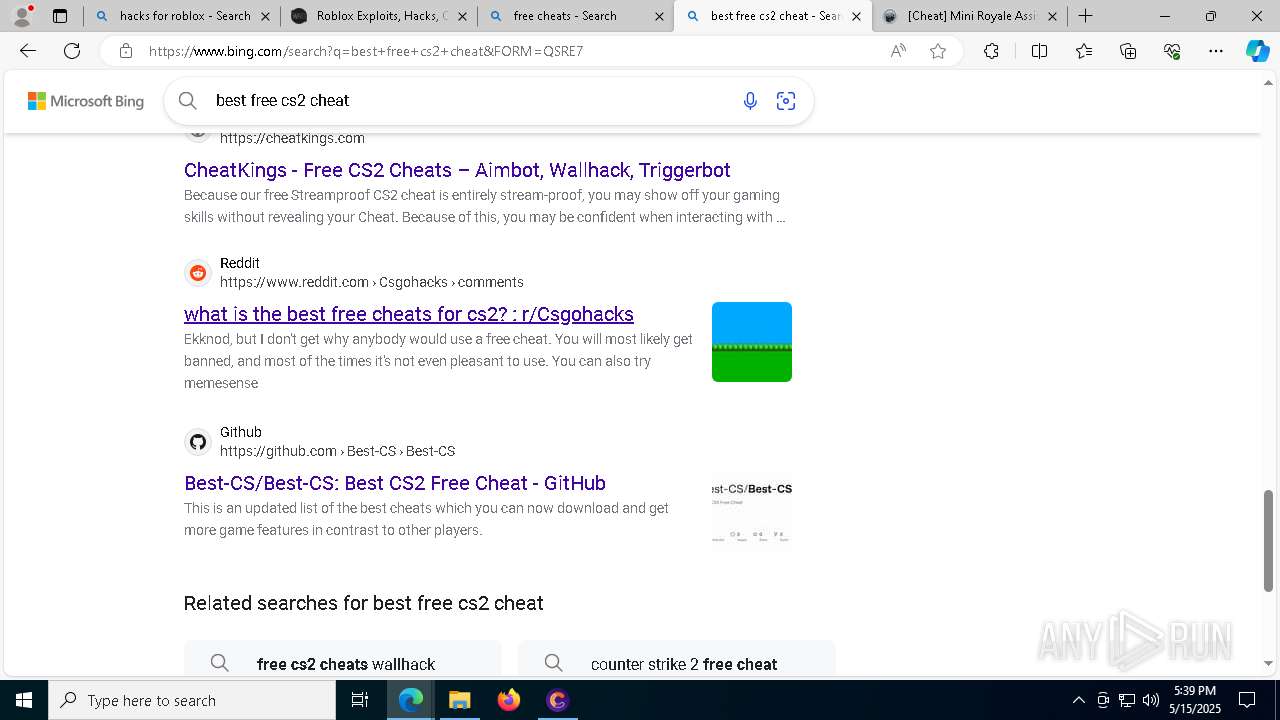This screenshot has width=1280, height=720.
Task: Add page to favorites star icon
Action: 938,51
